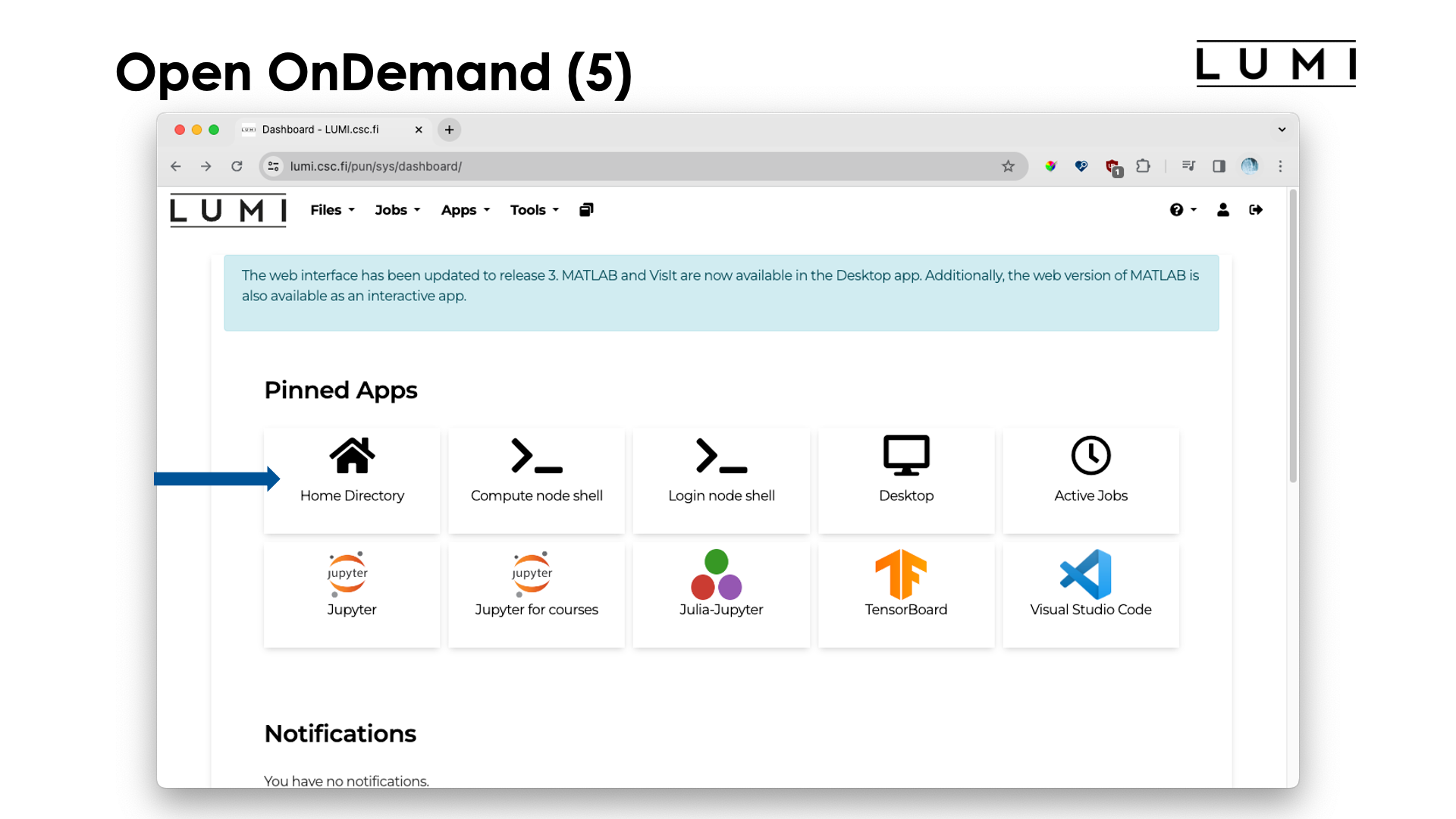Open the Extensions puzzle icon
The width and height of the screenshot is (1456, 819).
(x=1143, y=166)
